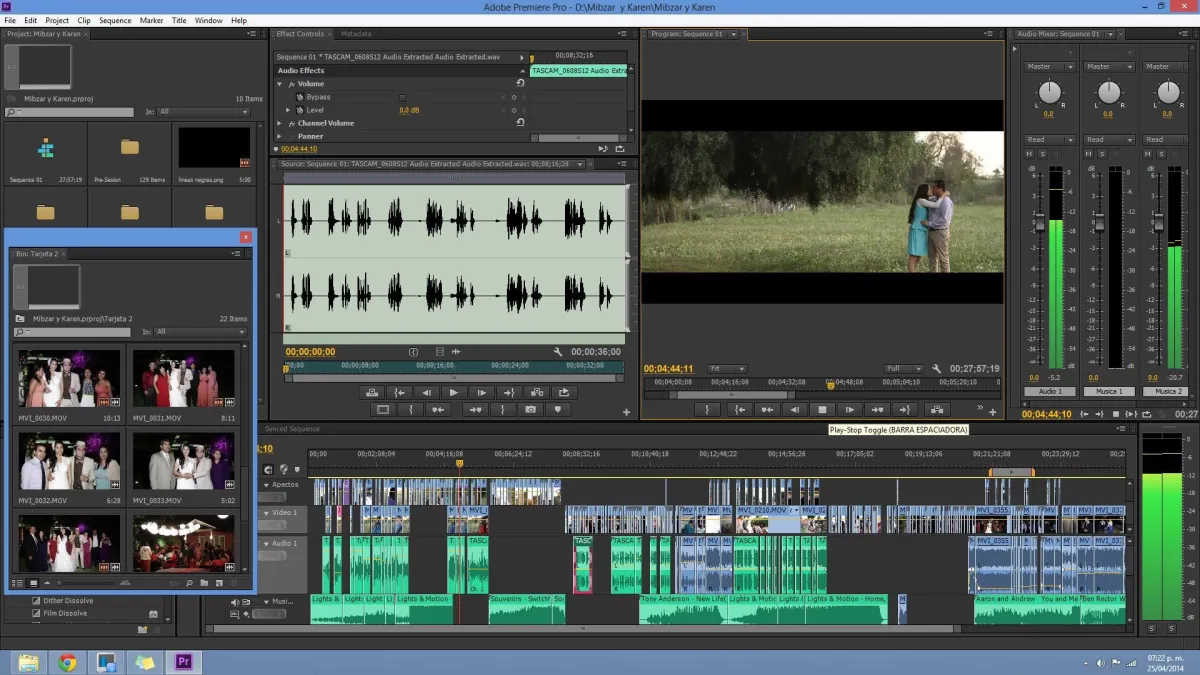Click the Premiere Pro taskbar icon

coord(184,661)
